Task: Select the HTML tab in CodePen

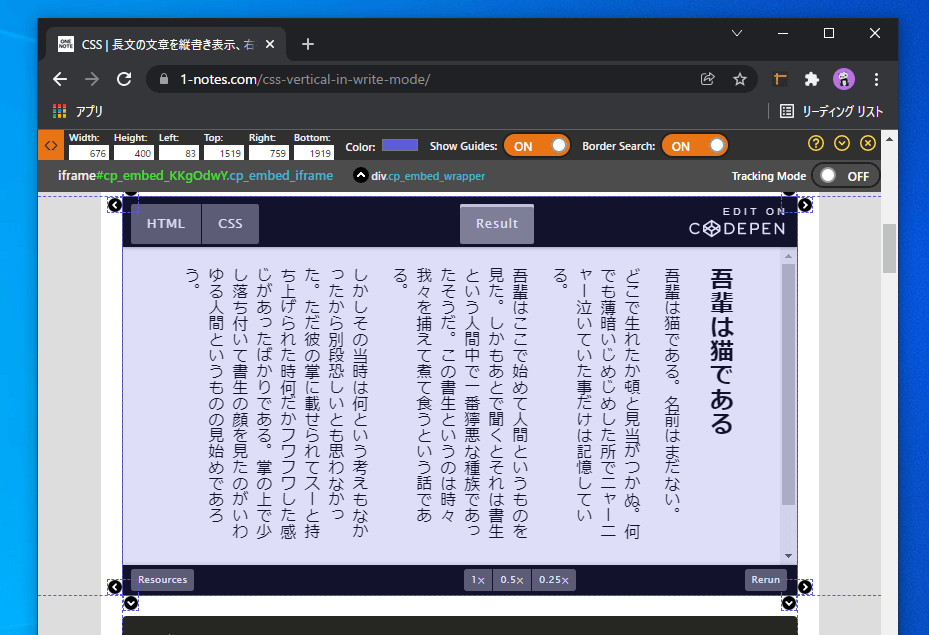Action: click(166, 223)
